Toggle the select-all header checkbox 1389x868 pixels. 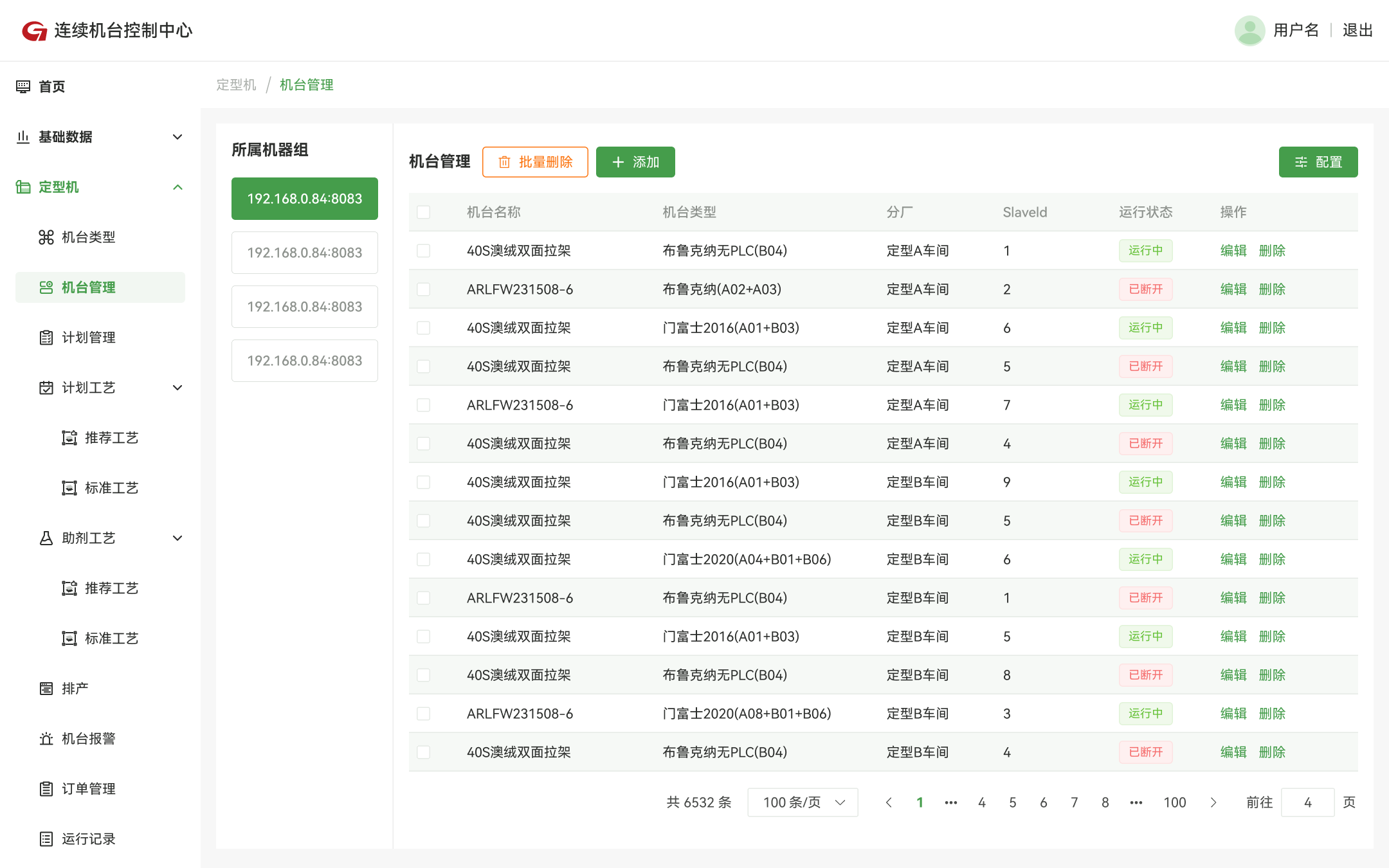pyautogui.click(x=423, y=212)
